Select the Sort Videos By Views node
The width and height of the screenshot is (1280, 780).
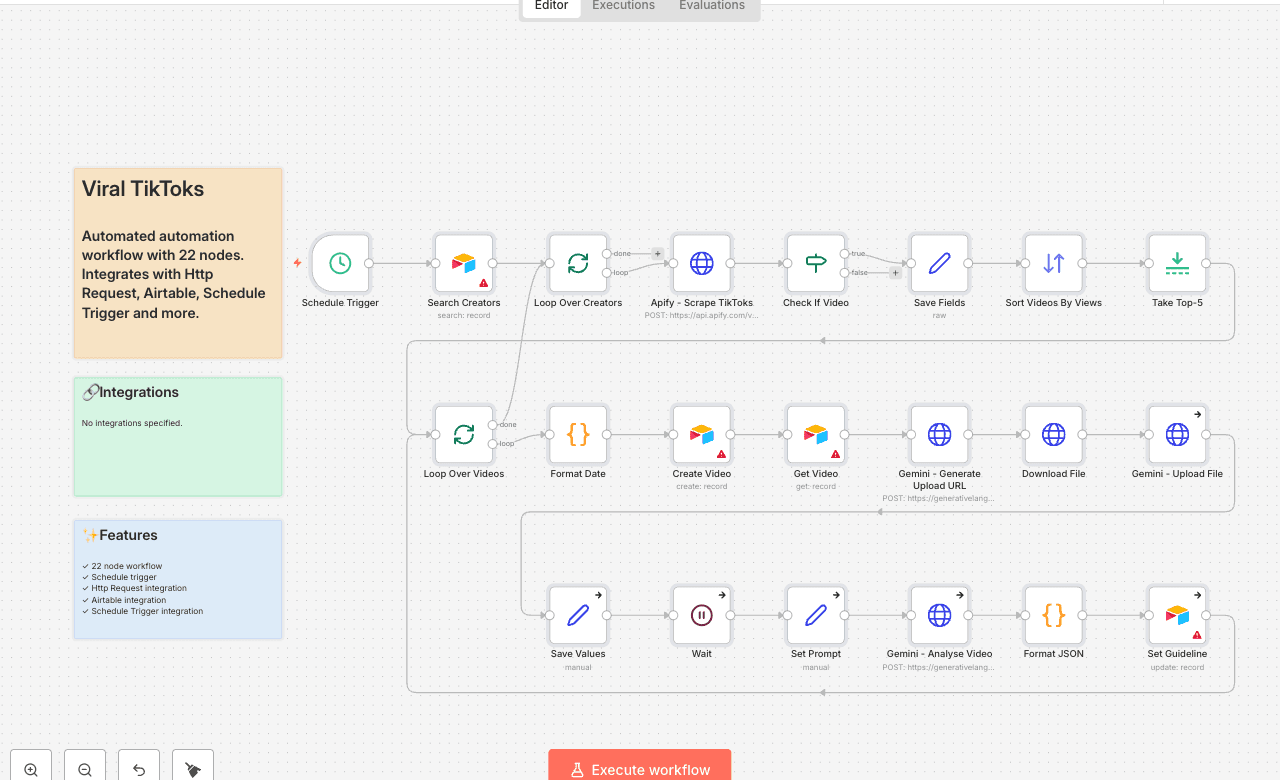(1054, 264)
